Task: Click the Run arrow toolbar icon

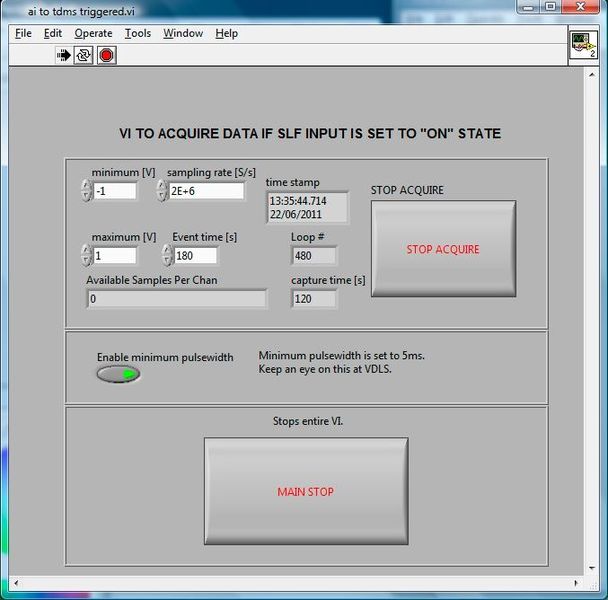Action: 64,55
